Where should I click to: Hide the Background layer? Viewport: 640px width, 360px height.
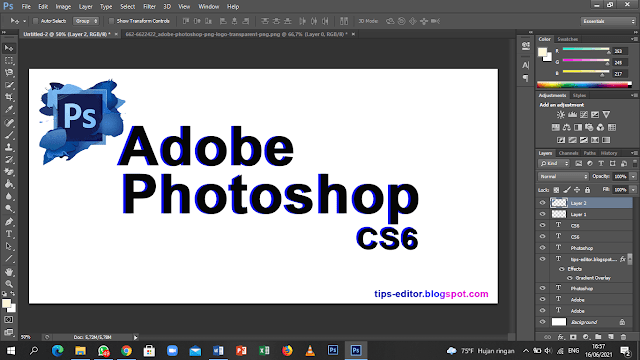click(x=542, y=322)
